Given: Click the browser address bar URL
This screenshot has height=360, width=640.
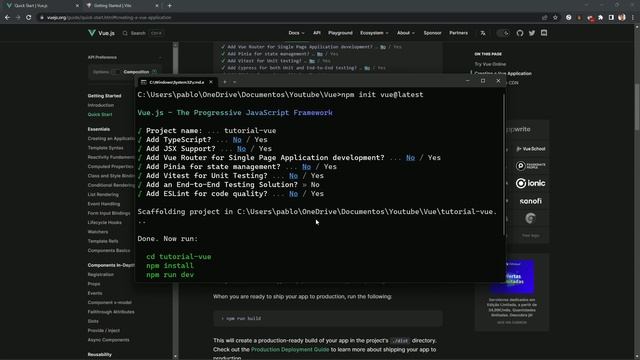Looking at the screenshot, I should point(109,18).
